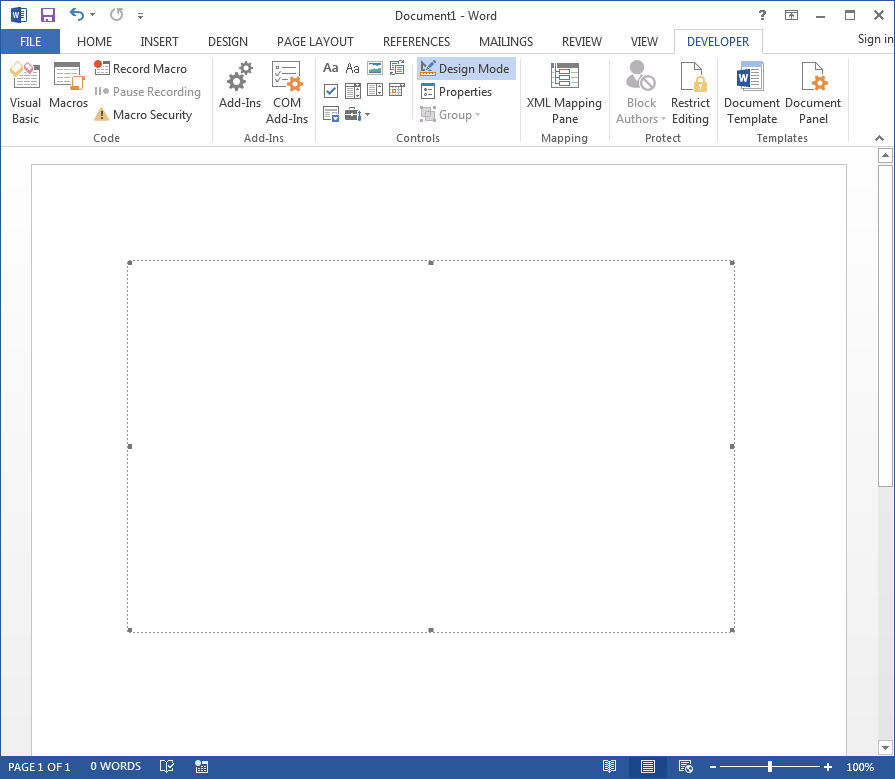Open control Properties
This screenshot has height=779, width=895.
[456, 92]
